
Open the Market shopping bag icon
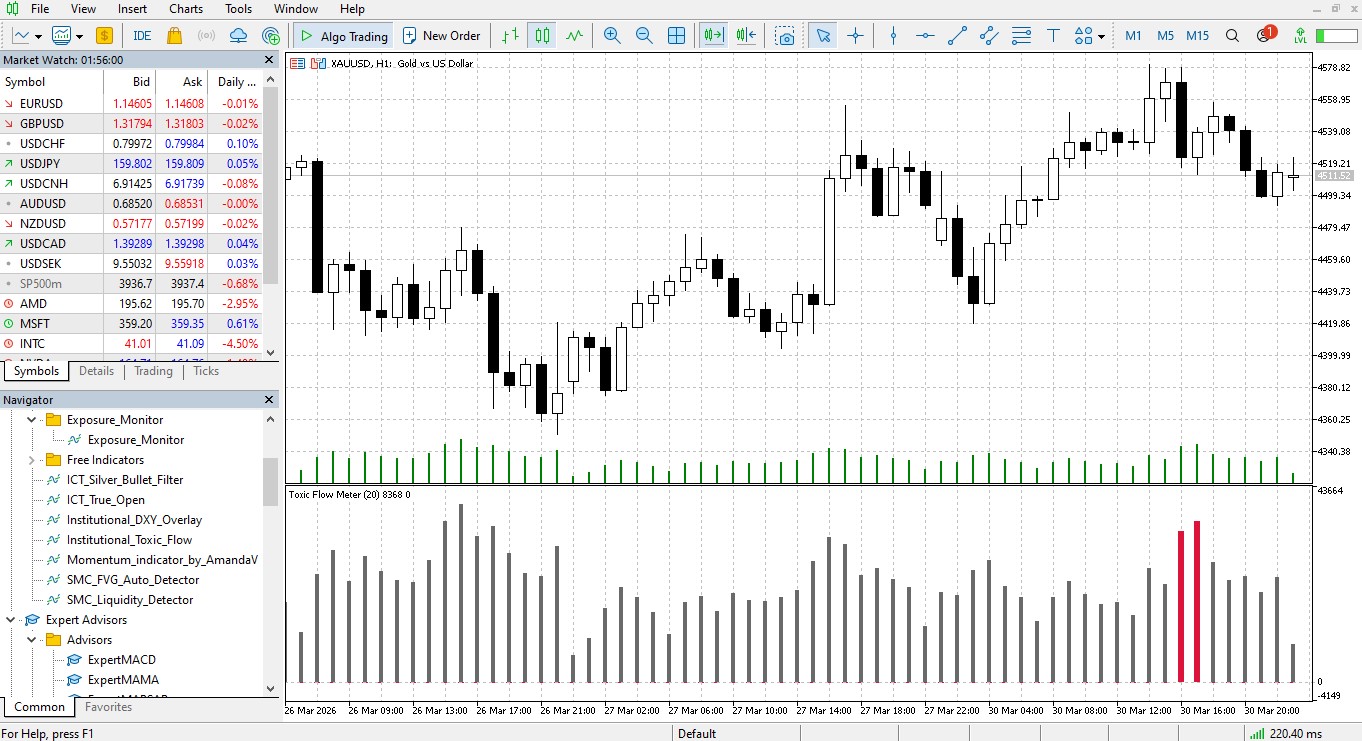pos(174,35)
